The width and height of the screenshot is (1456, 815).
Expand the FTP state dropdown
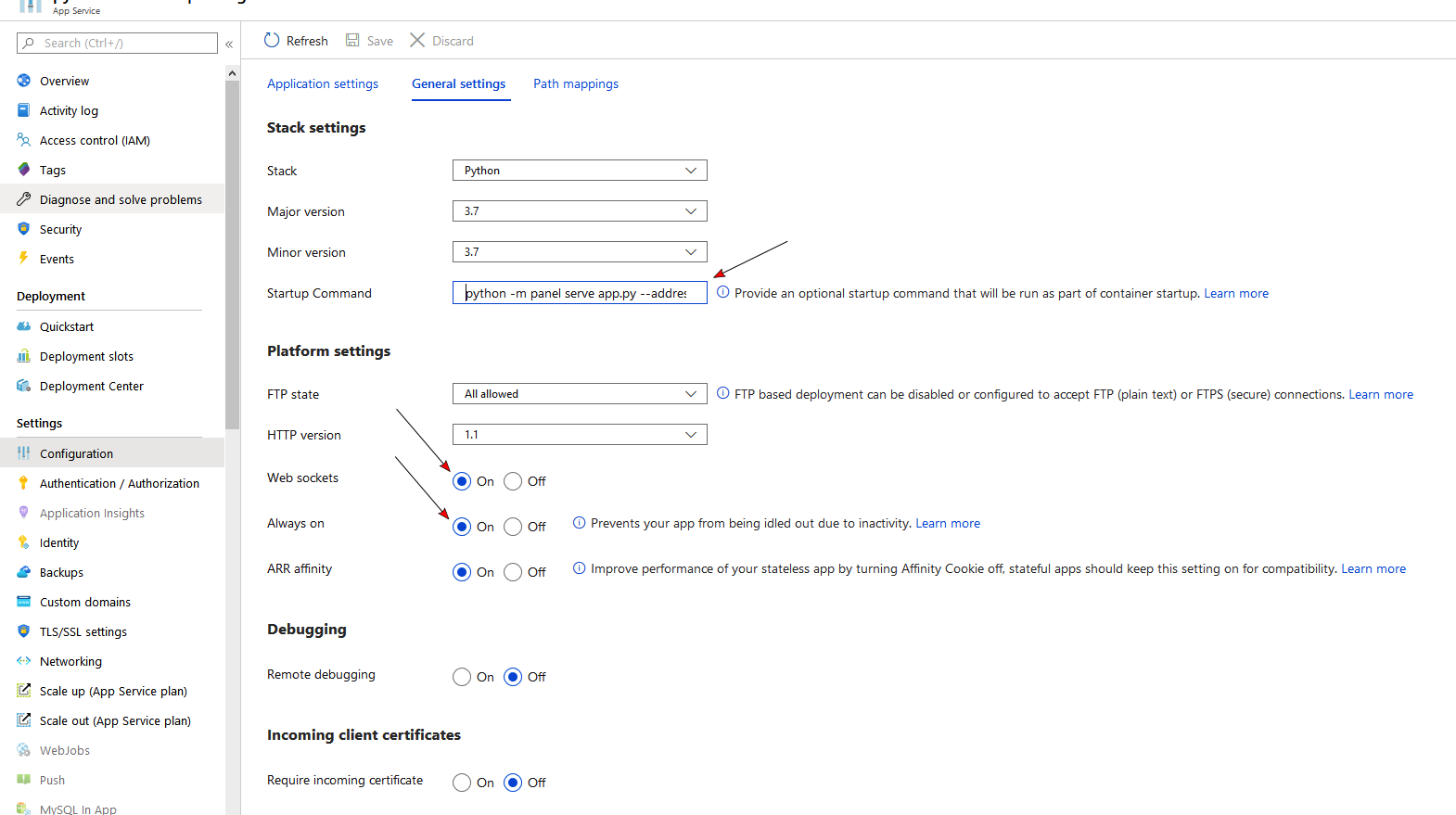[x=580, y=394]
